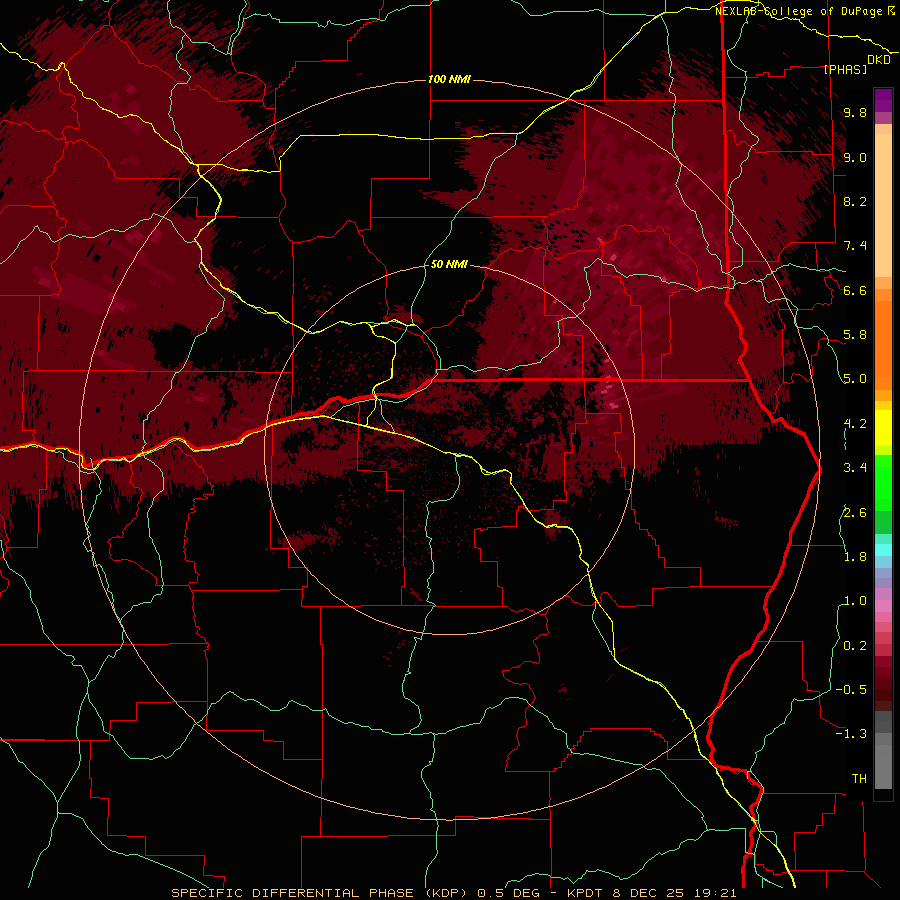Screen dimensions: 900x900
Task: Pick the peach segment of the color bar
Action: 883,205
